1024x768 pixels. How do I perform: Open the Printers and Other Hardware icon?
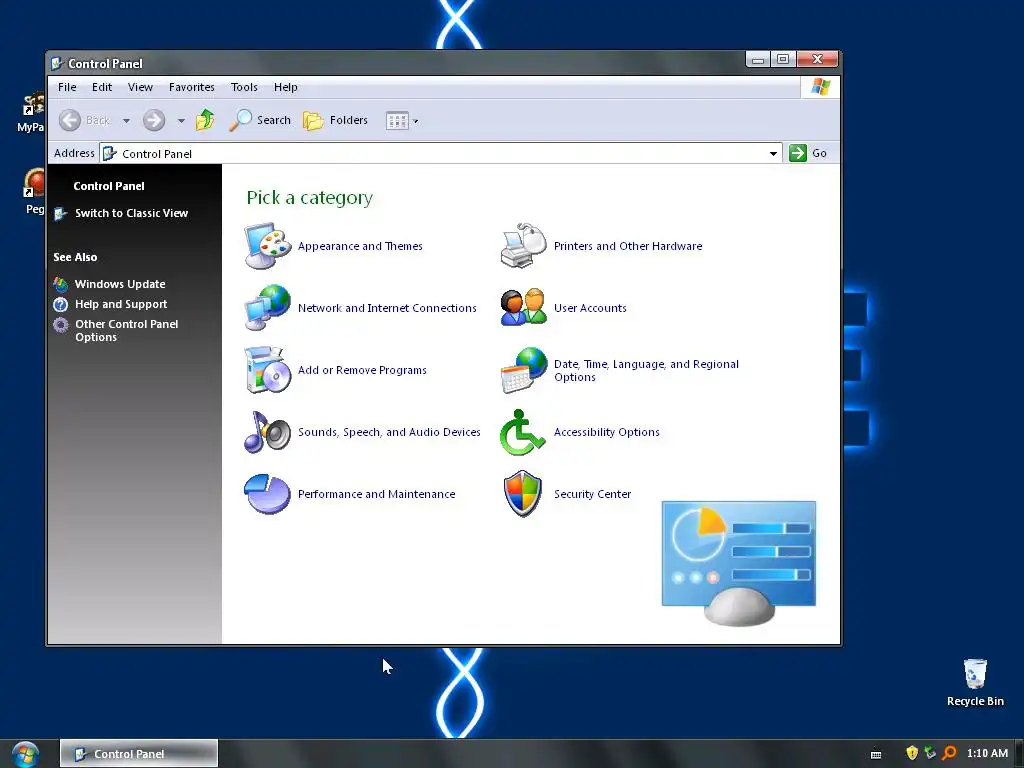(523, 246)
